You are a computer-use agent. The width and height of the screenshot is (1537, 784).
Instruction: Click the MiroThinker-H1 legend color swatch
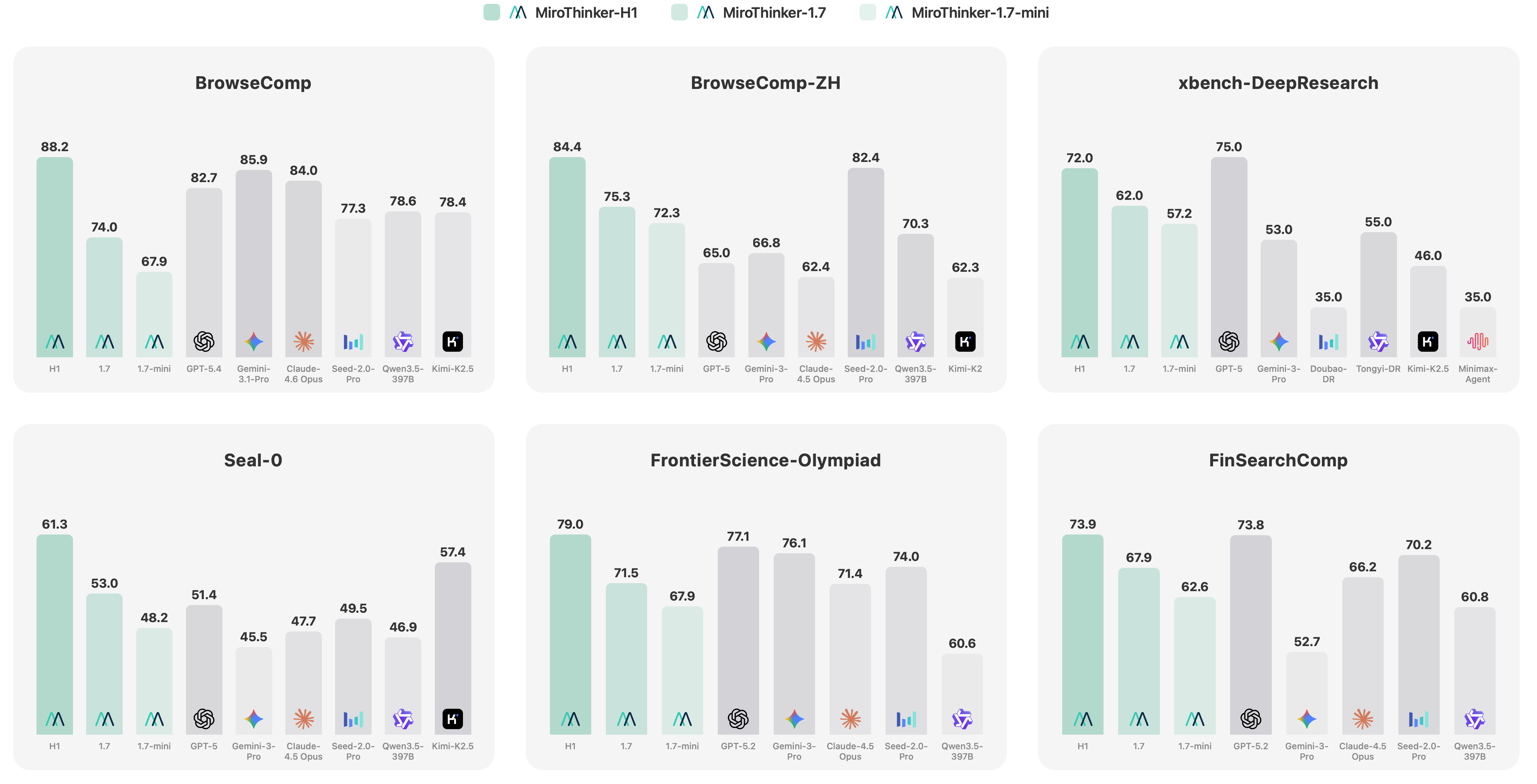coord(491,13)
